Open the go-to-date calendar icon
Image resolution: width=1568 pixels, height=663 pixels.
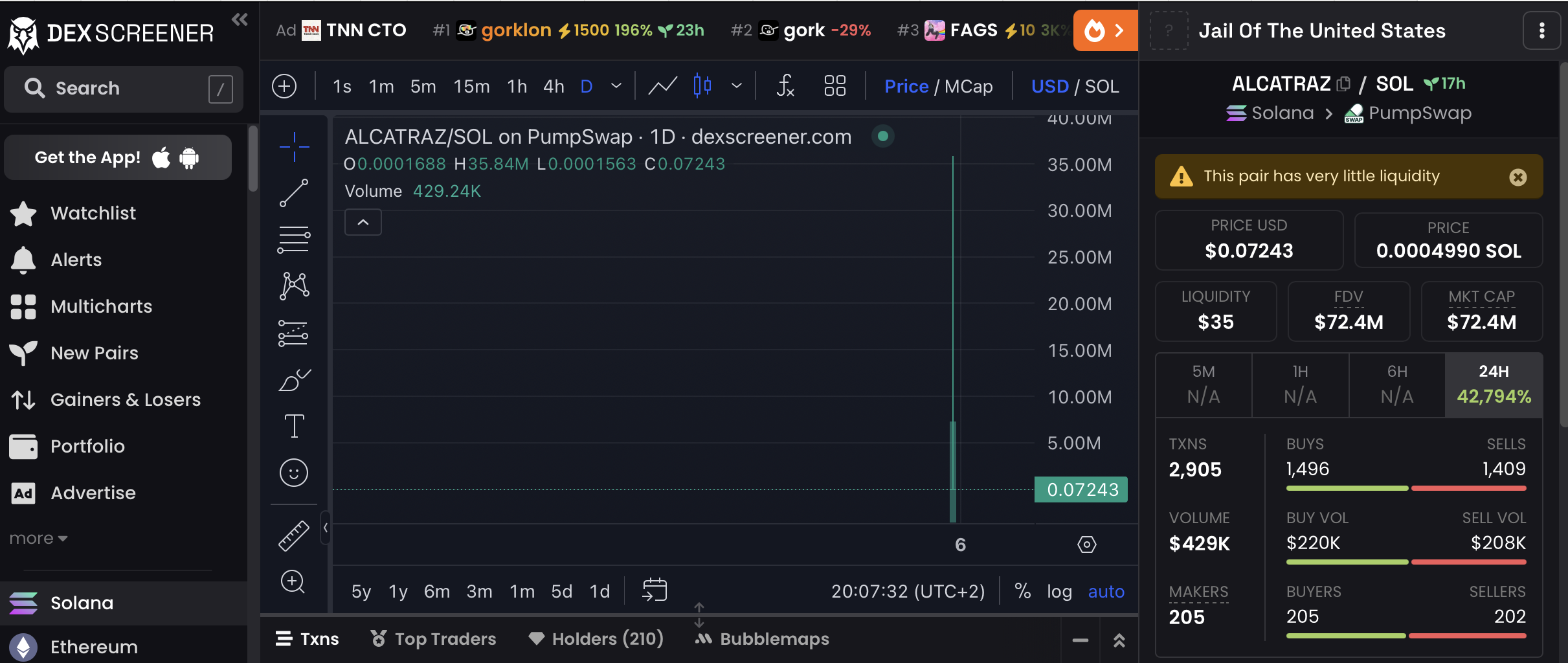click(655, 590)
